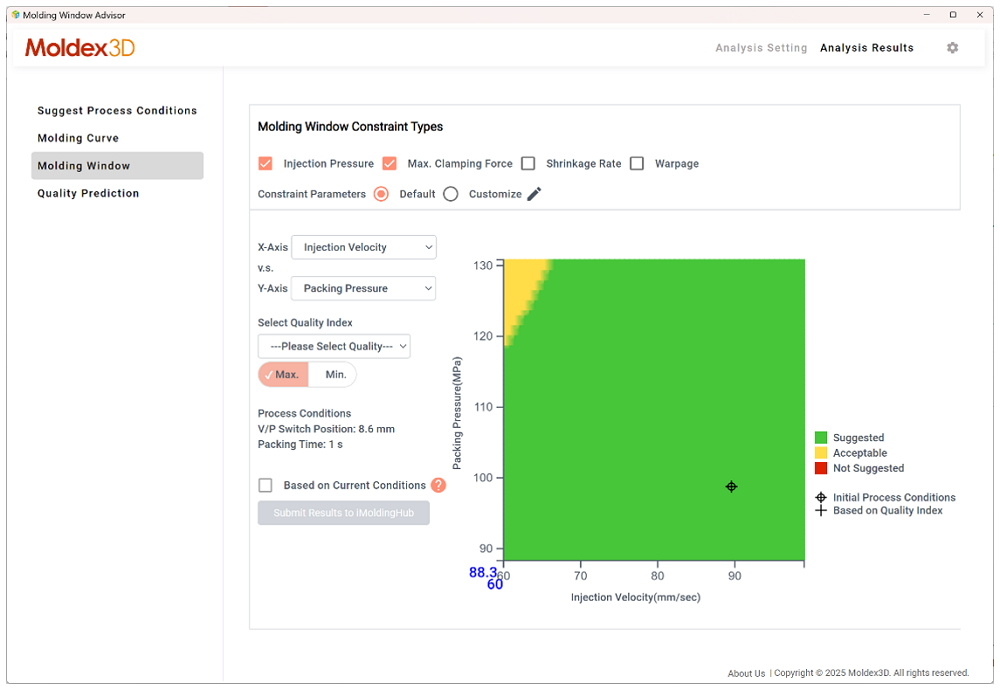Click the Min. toggle button
The image size is (1000, 690).
pos(335,375)
